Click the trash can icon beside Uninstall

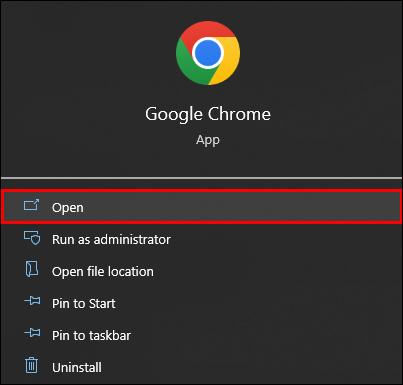32,365
